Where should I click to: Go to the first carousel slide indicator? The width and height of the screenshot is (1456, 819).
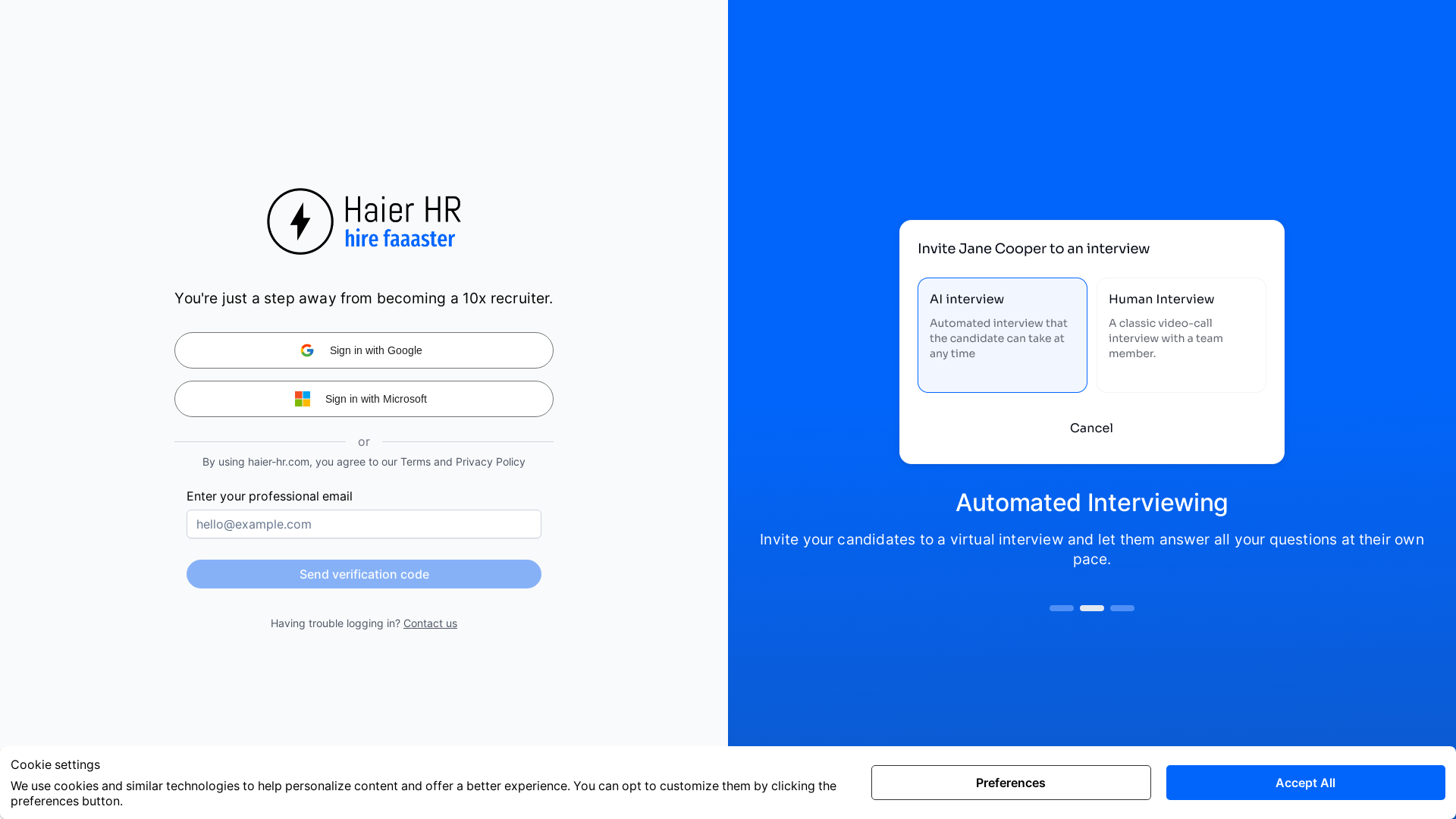click(x=1062, y=608)
